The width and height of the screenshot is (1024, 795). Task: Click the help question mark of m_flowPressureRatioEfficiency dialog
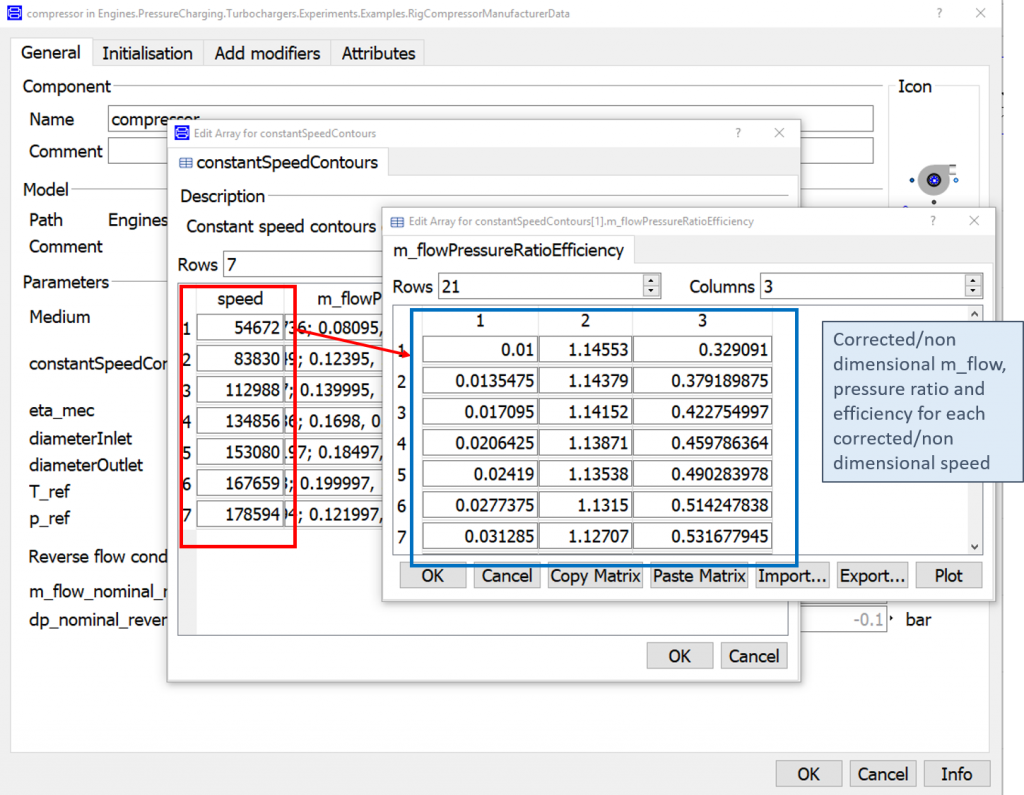coord(933,221)
